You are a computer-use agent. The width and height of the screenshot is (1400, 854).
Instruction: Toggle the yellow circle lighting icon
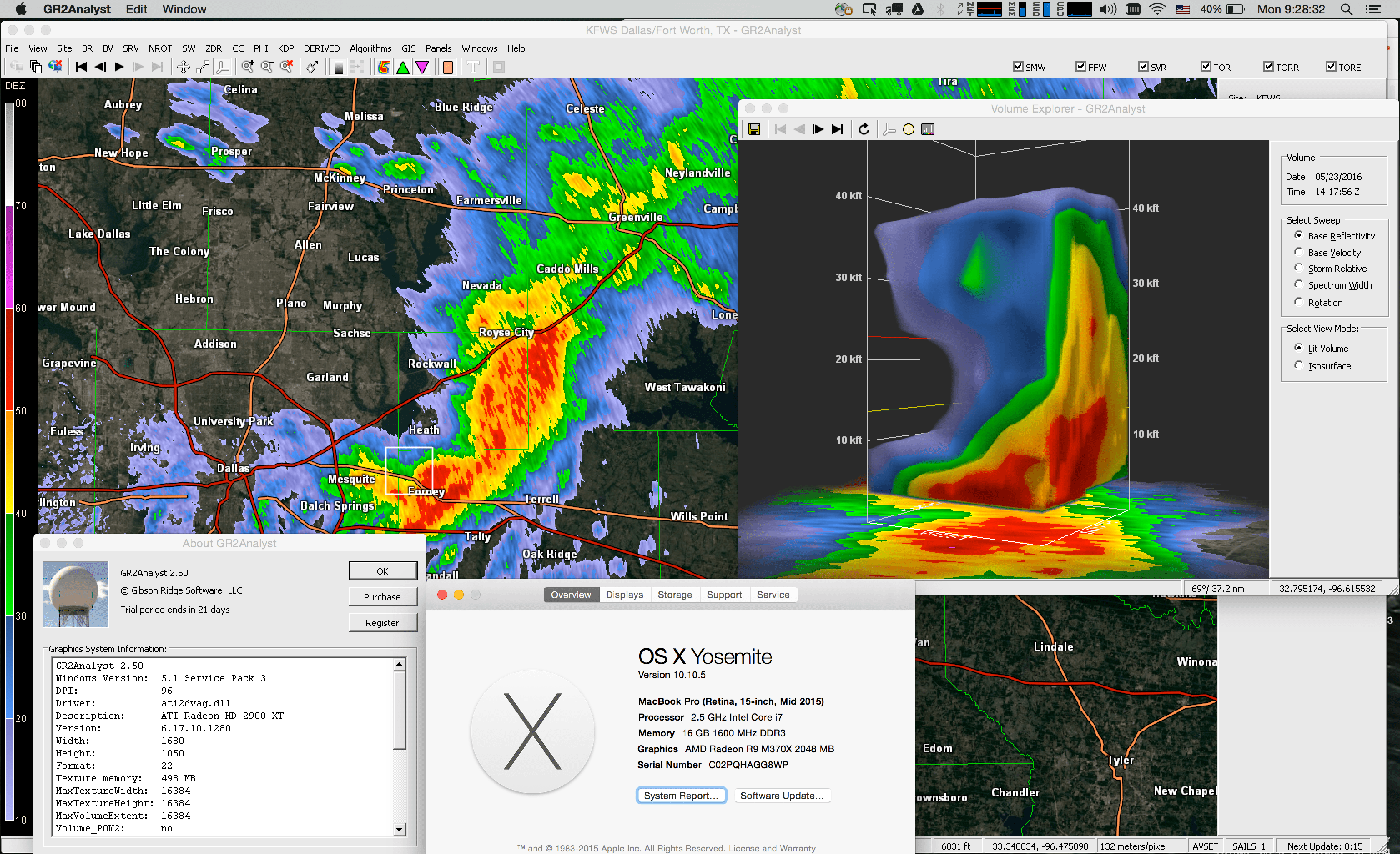click(908, 129)
